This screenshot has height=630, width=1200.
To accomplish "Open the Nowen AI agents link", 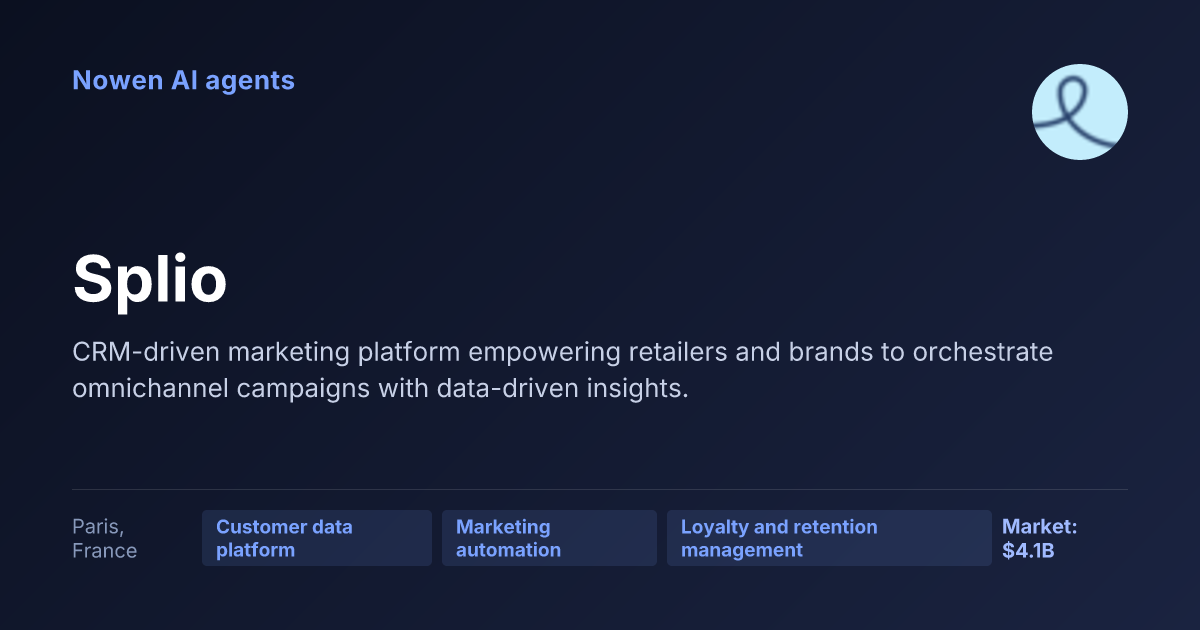I will (183, 80).
